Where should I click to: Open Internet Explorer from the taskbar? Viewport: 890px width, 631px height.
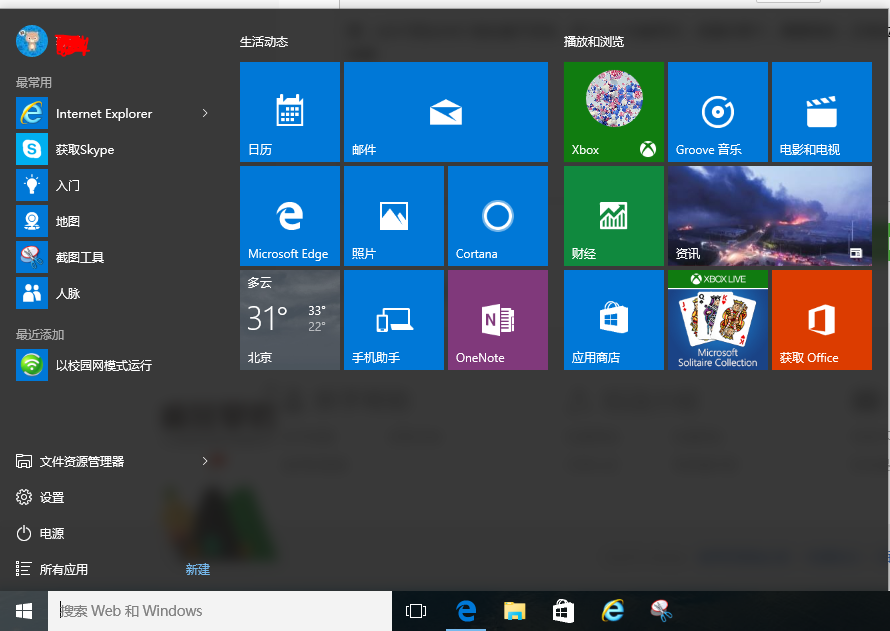tap(613, 611)
